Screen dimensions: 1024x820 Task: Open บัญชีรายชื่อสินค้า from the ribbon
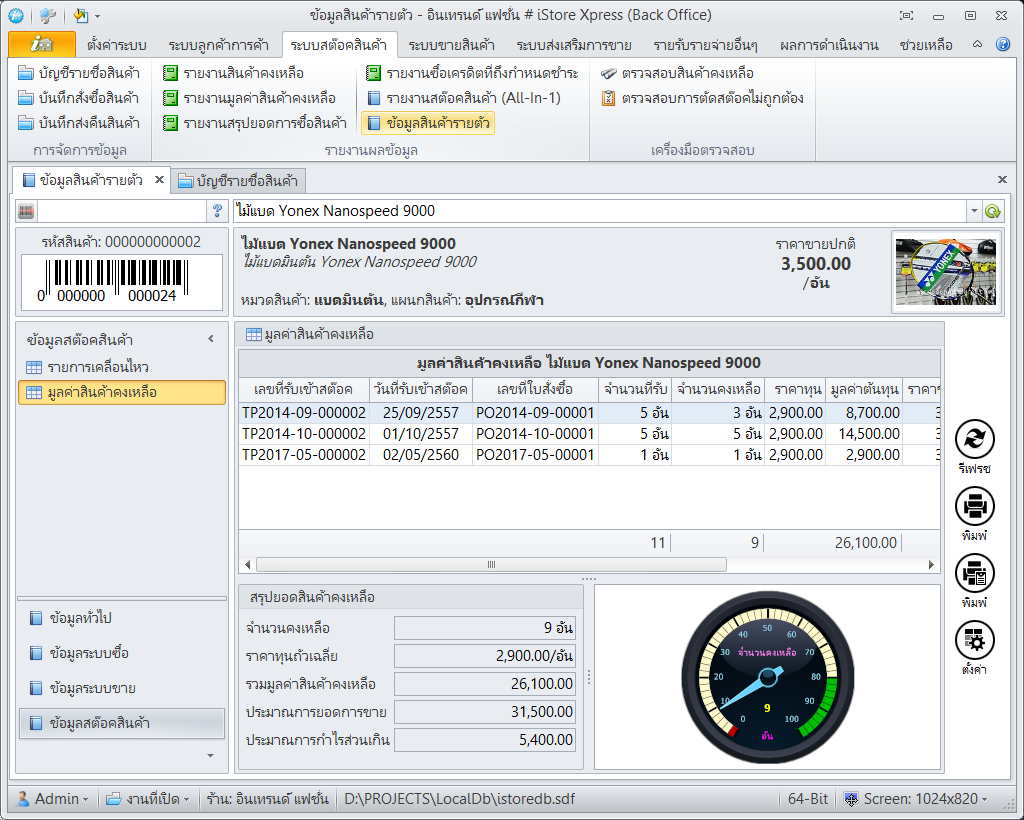(79, 72)
